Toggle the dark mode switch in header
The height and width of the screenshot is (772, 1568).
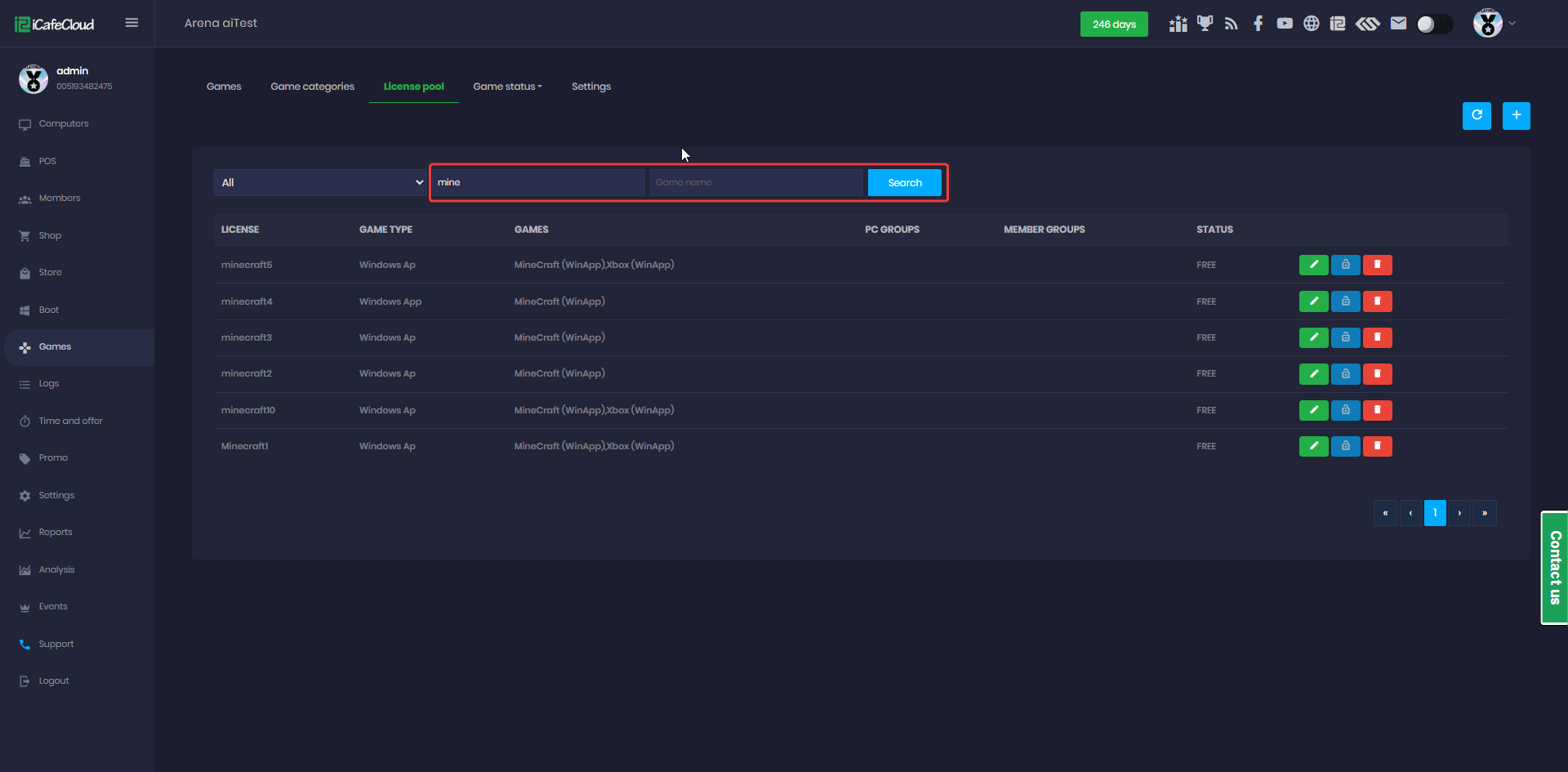[x=1434, y=25]
